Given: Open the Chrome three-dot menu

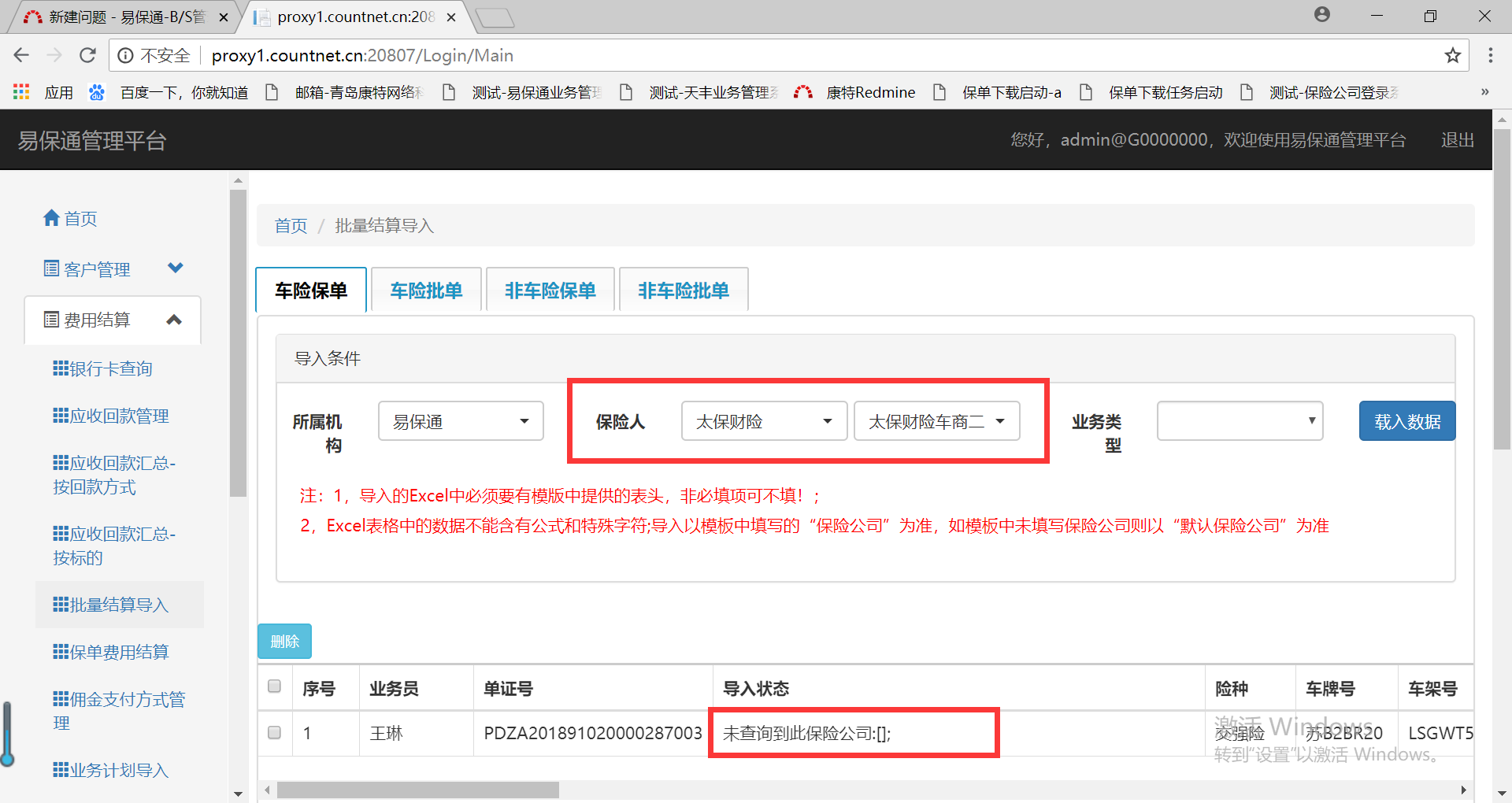Looking at the screenshot, I should pyautogui.click(x=1490, y=55).
